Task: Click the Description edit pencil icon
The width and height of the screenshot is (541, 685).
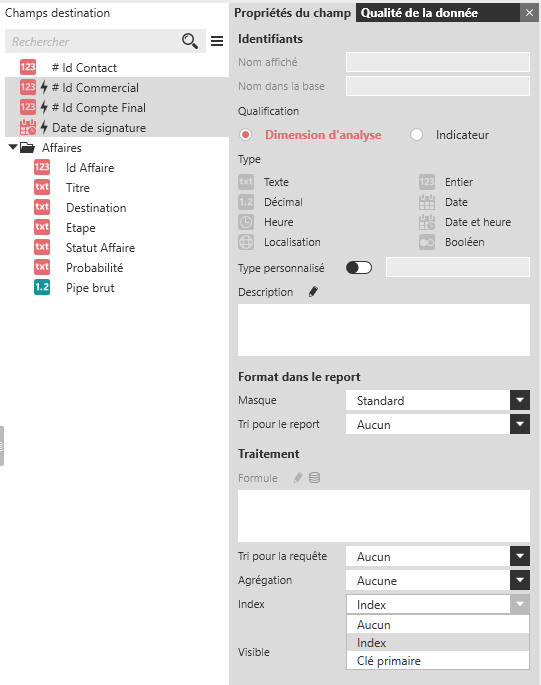Action: coord(313,291)
